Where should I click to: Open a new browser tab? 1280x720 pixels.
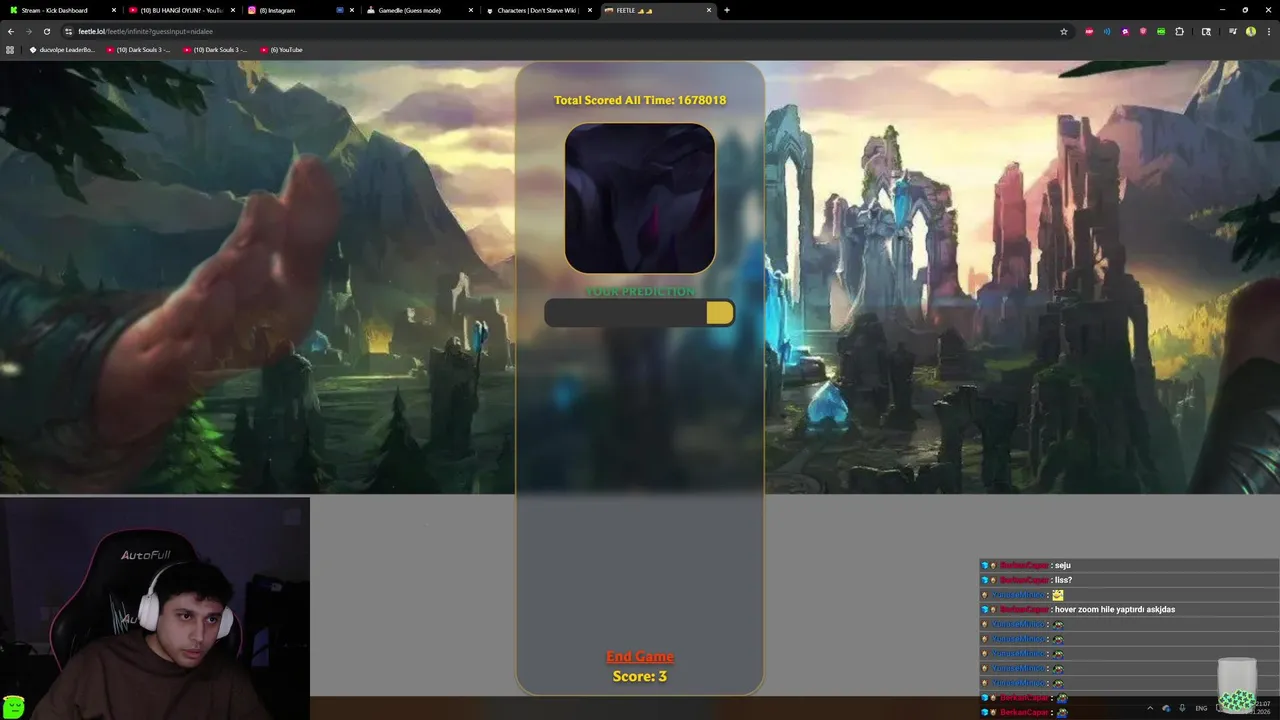[x=727, y=10]
